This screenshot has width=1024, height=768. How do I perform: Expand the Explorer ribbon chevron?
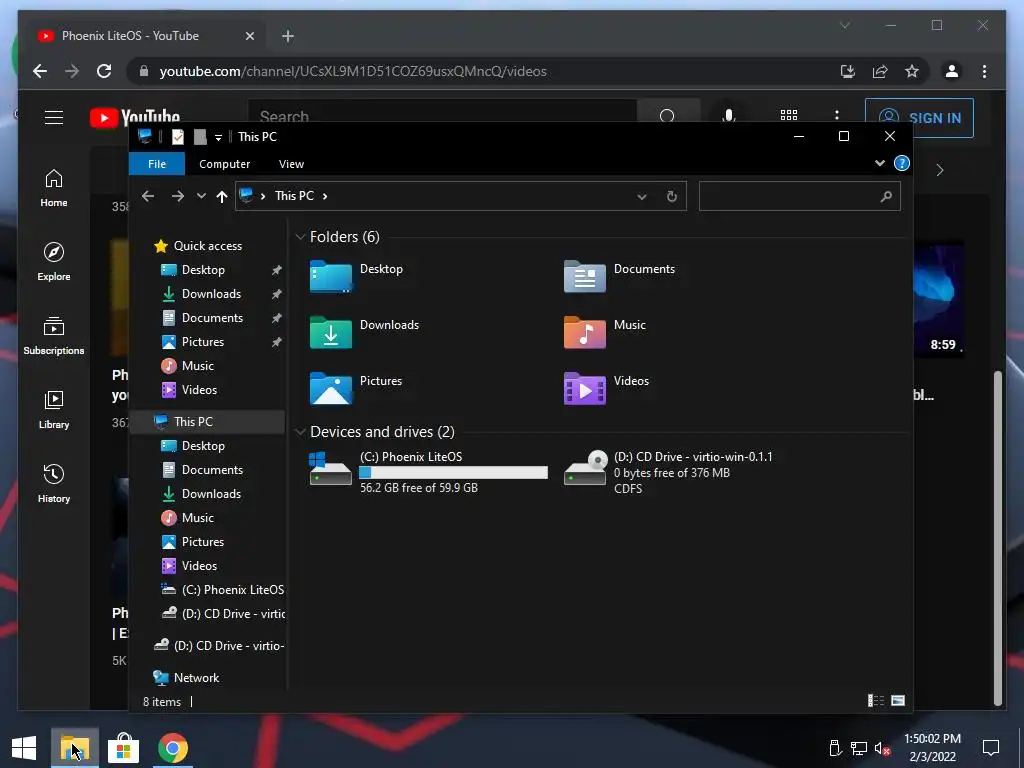[880, 163]
